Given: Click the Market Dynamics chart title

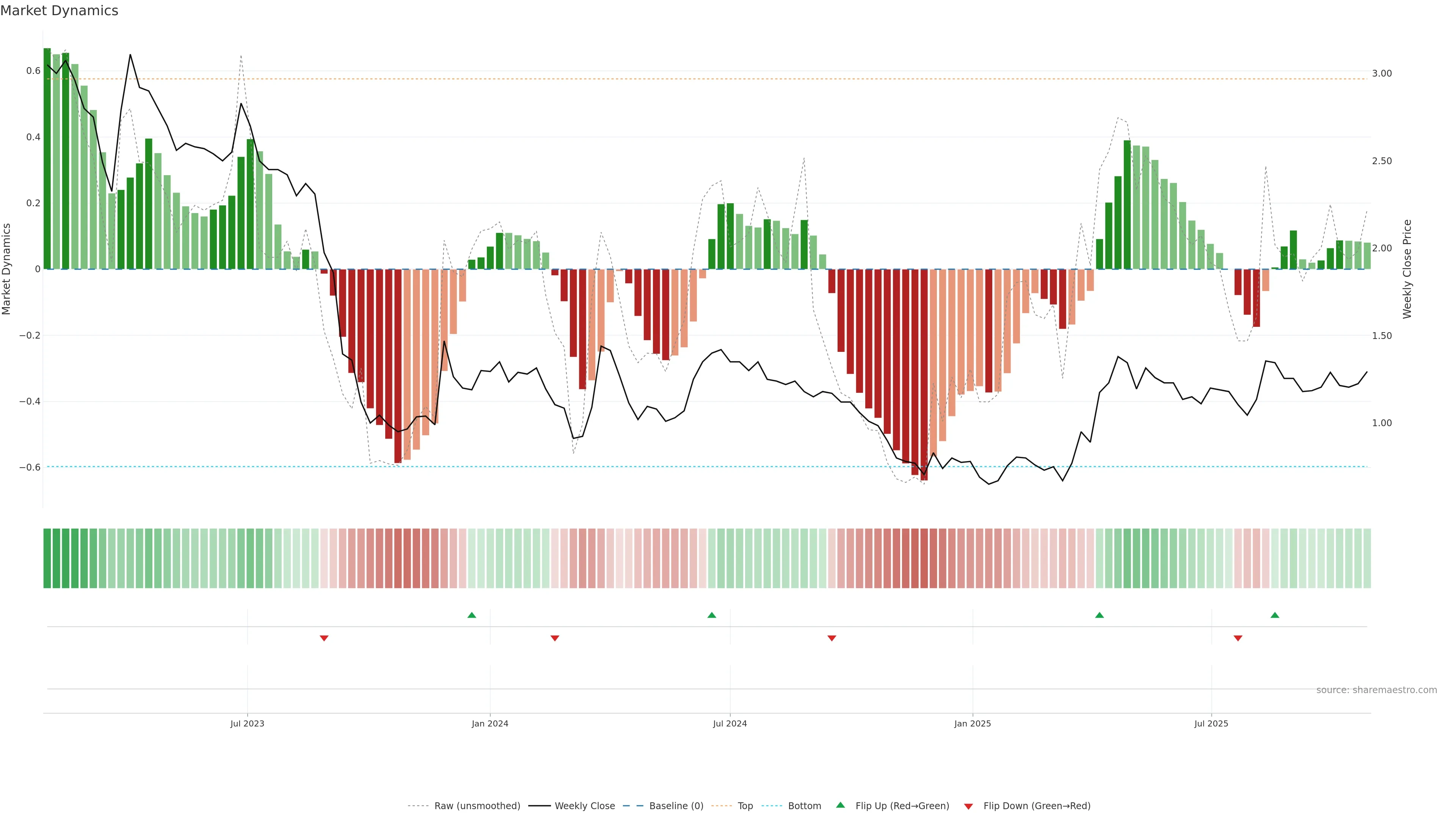Looking at the screenshot, I should tap(60, 11).
